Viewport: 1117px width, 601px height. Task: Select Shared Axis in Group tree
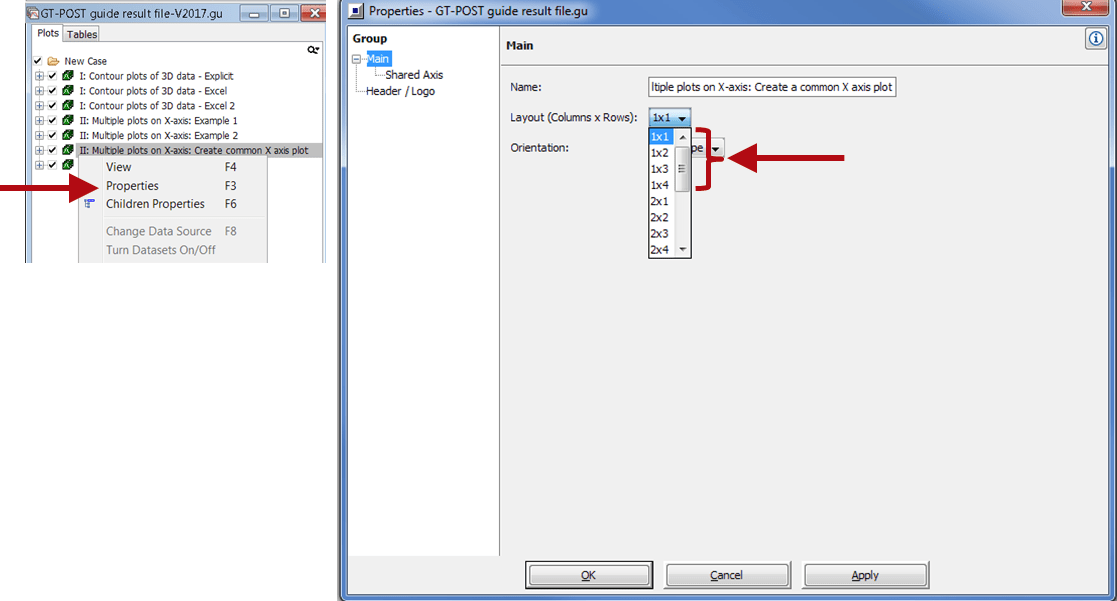click(x=414, y=75)
